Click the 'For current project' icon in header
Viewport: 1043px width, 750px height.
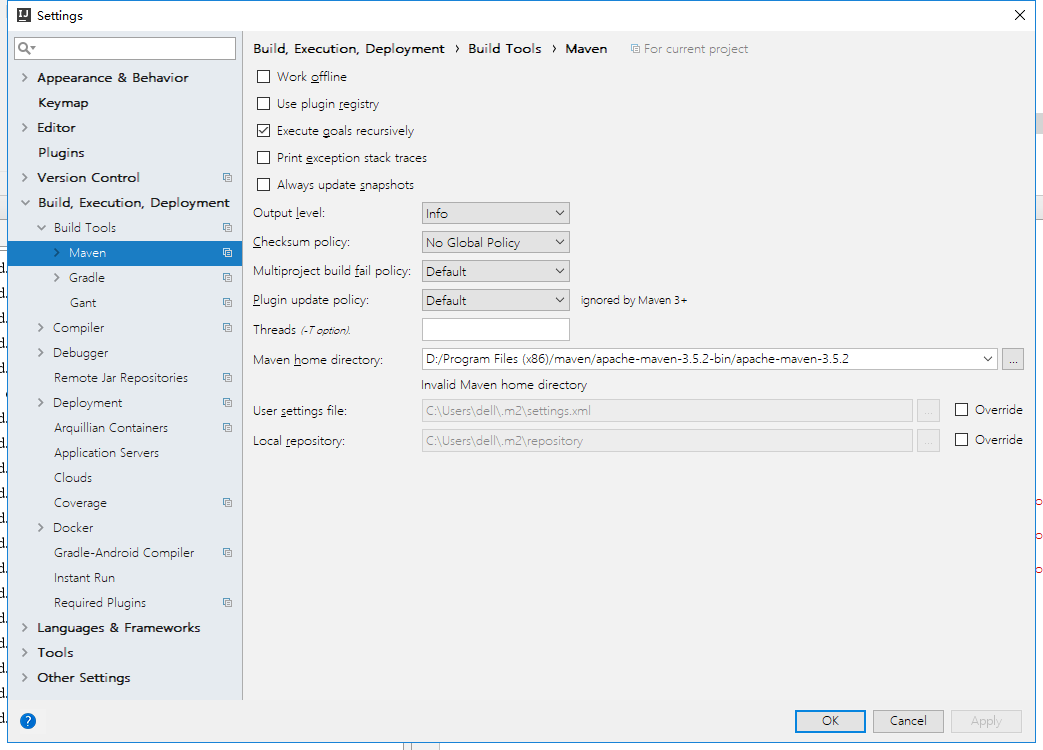(x=635, y=48)
